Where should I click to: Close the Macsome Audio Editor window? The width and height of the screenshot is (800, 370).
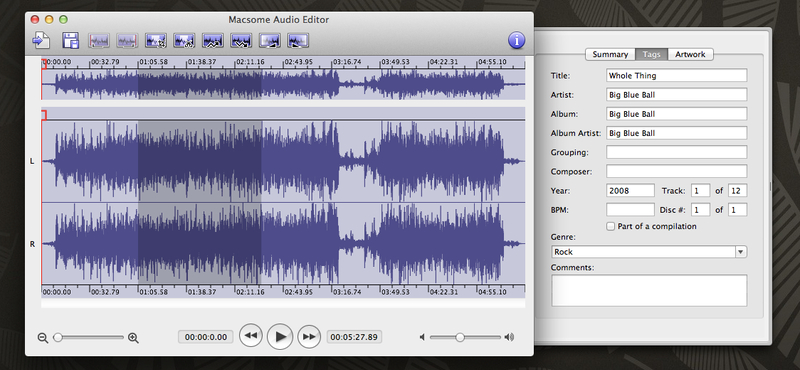(35, 19)
